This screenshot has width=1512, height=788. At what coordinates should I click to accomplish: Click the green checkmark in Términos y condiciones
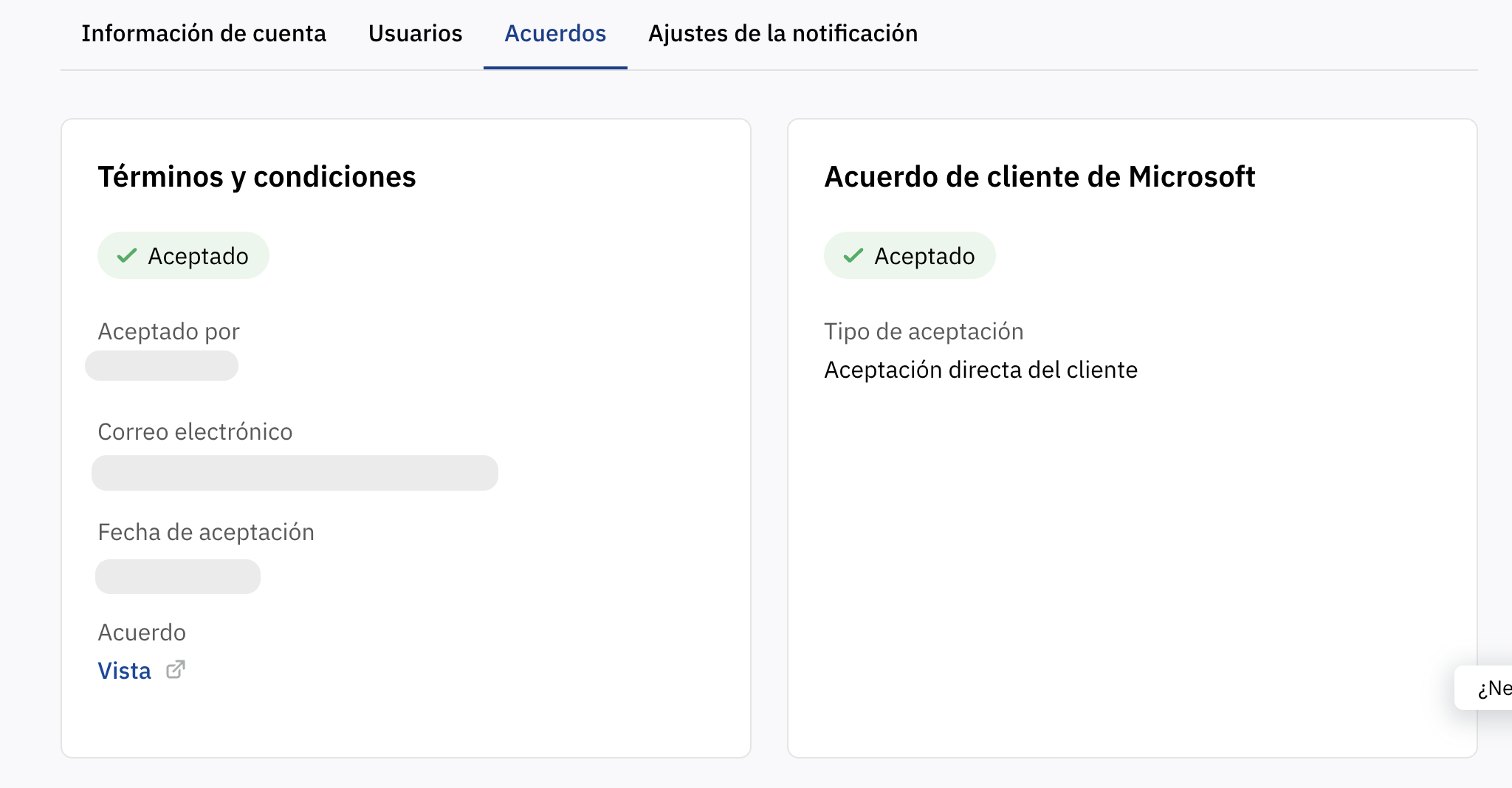[x=127, y=255]
